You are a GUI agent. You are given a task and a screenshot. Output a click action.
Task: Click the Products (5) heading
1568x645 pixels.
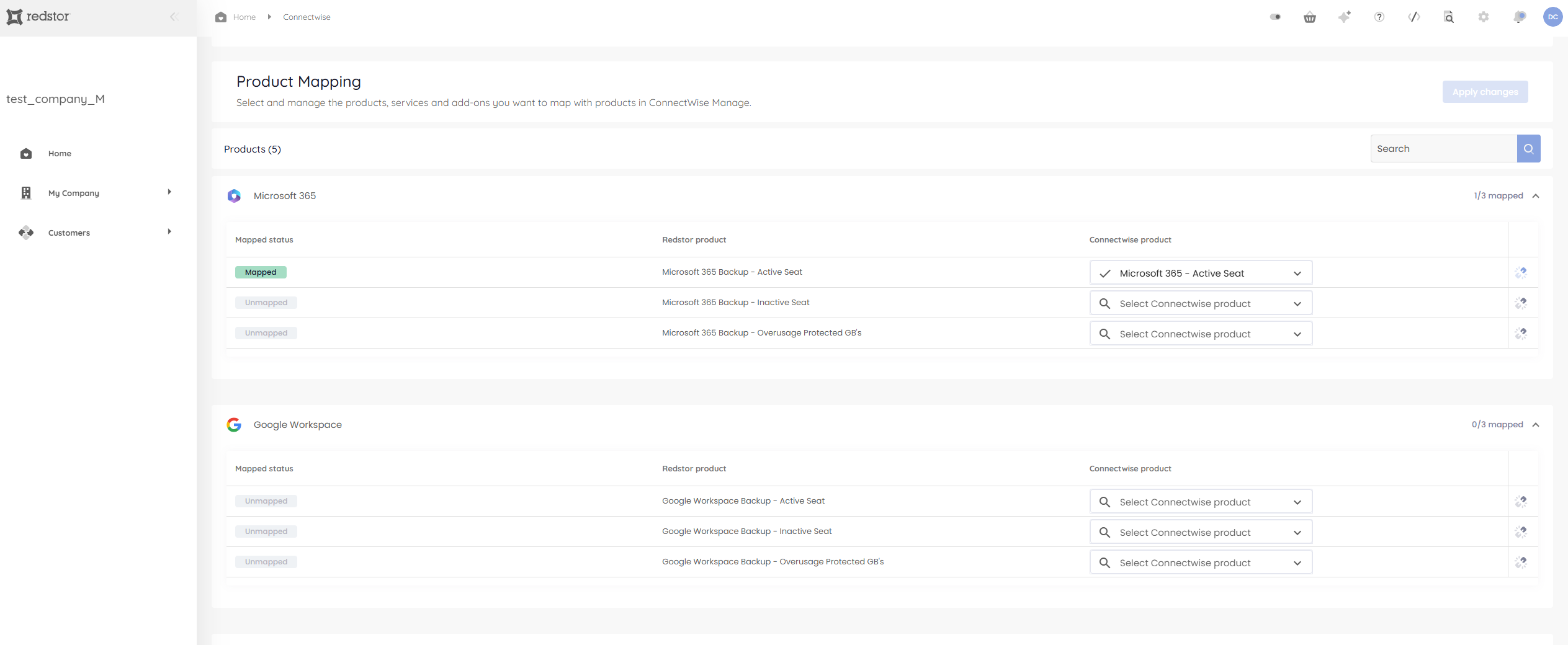click(x=252, y=149)
